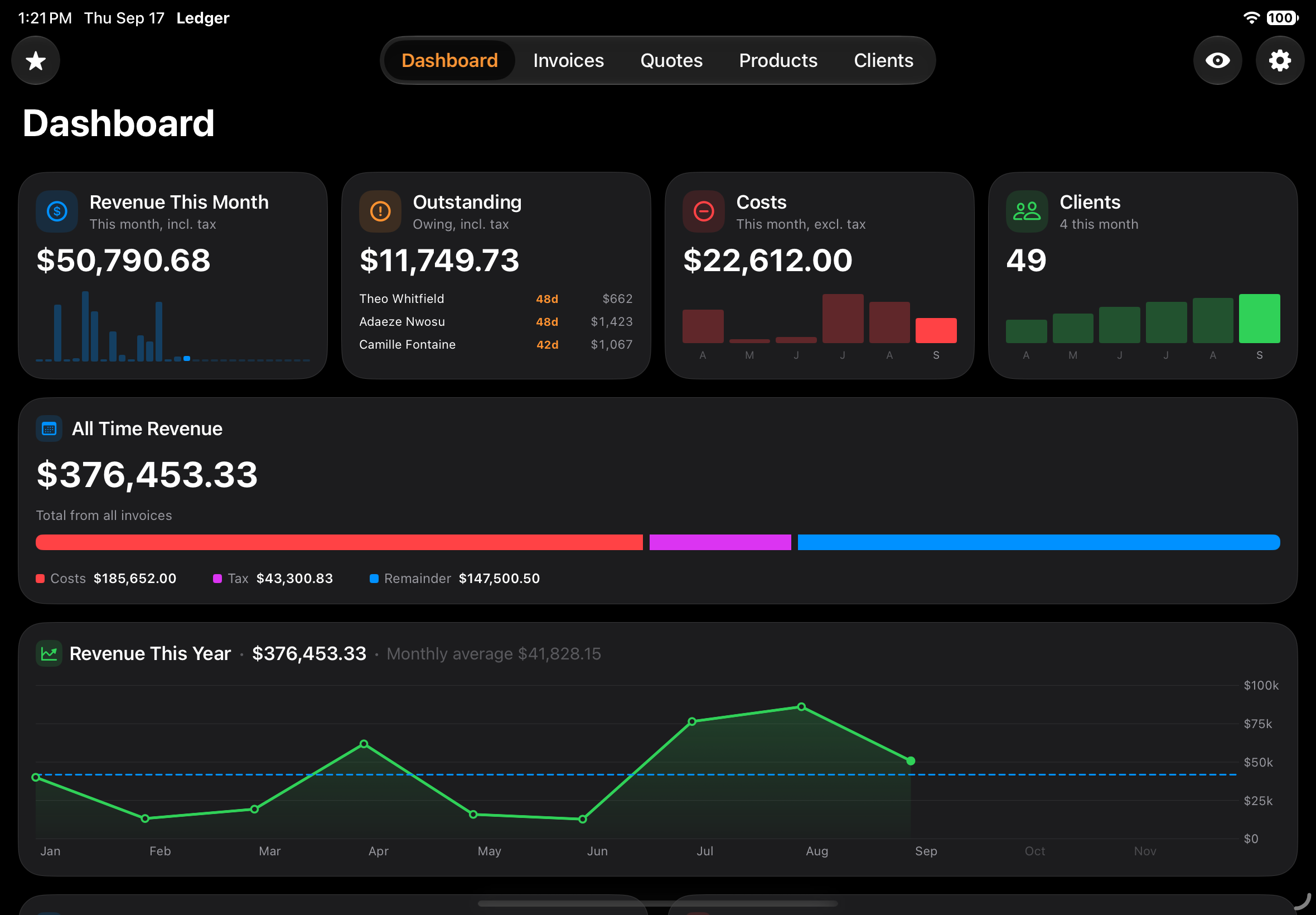Click the $376,453.33 All Time Revenue total
Image resolution: width=1316 pixels, height=915 pixels.
(147, 475)
